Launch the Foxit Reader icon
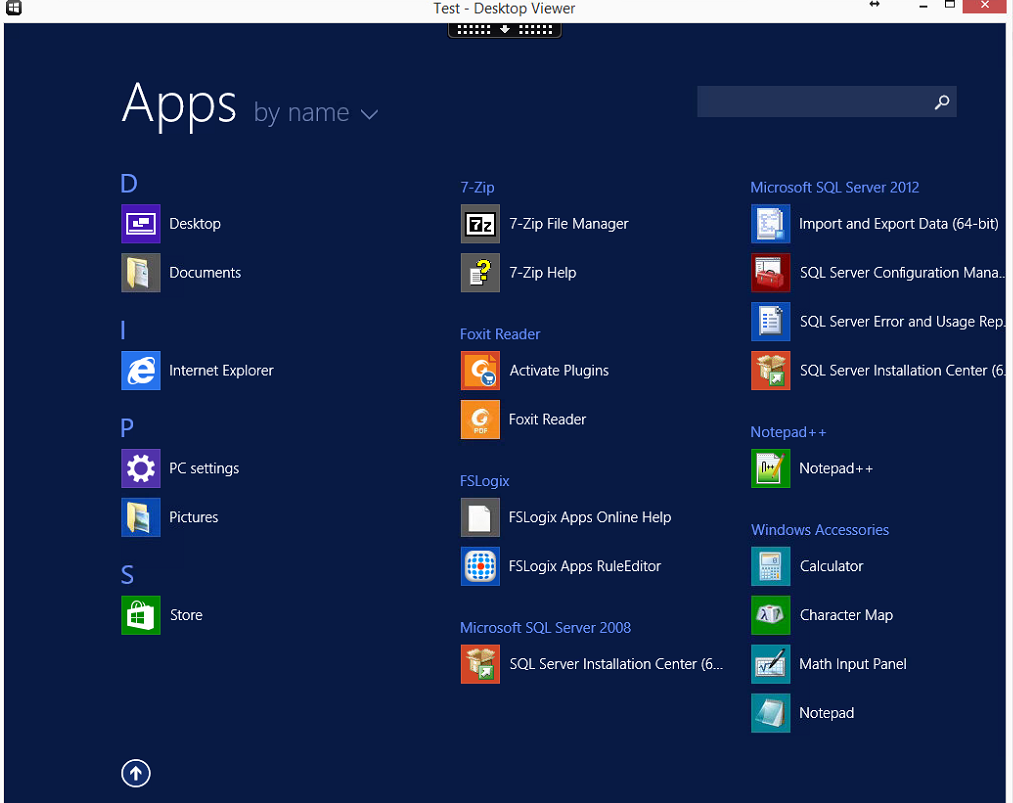 pos(480,419)
